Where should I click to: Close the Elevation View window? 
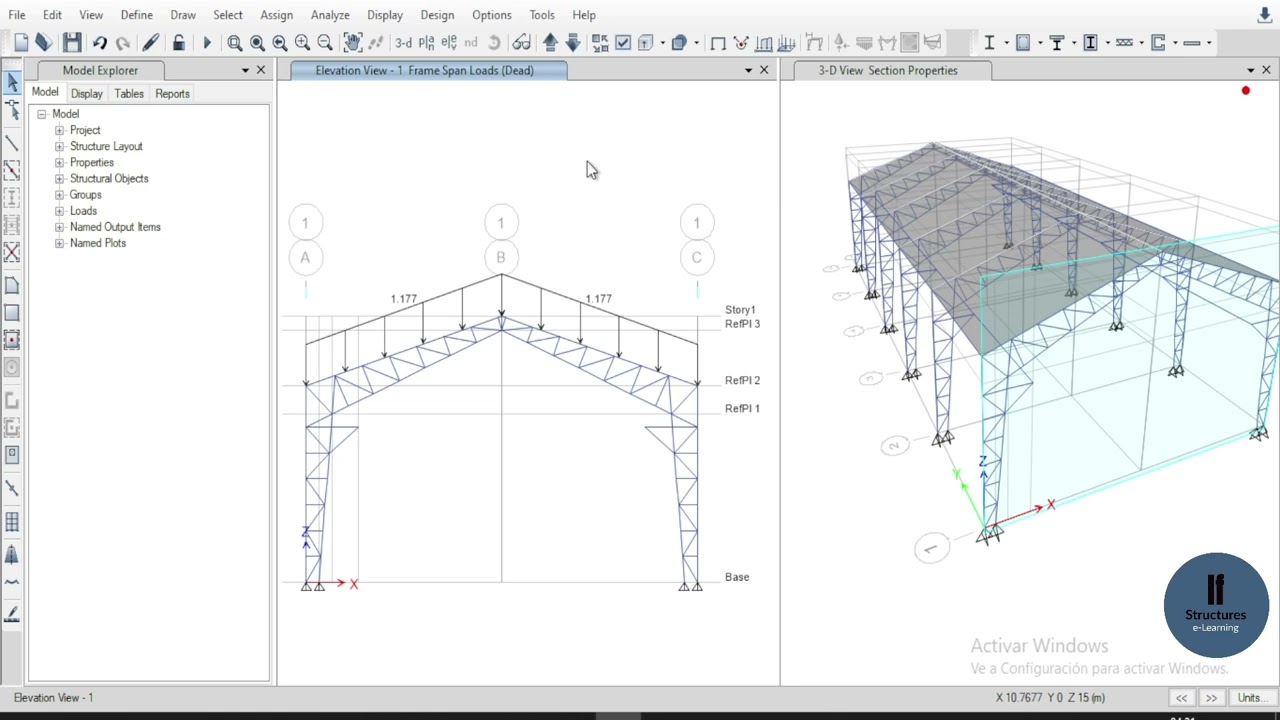tap(764, 70)
